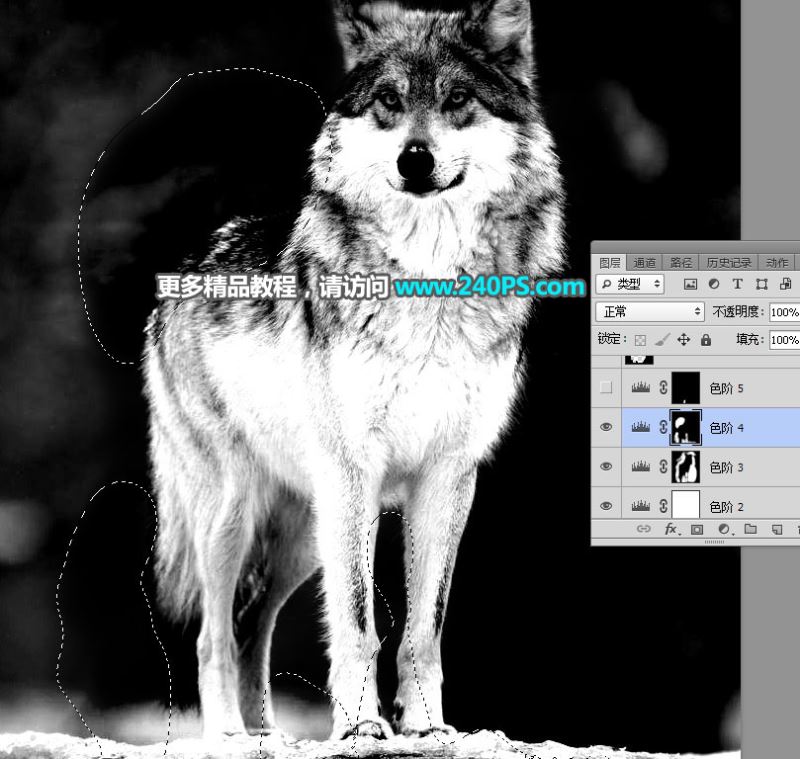Switch to the 通道 tab

(645, 263)
